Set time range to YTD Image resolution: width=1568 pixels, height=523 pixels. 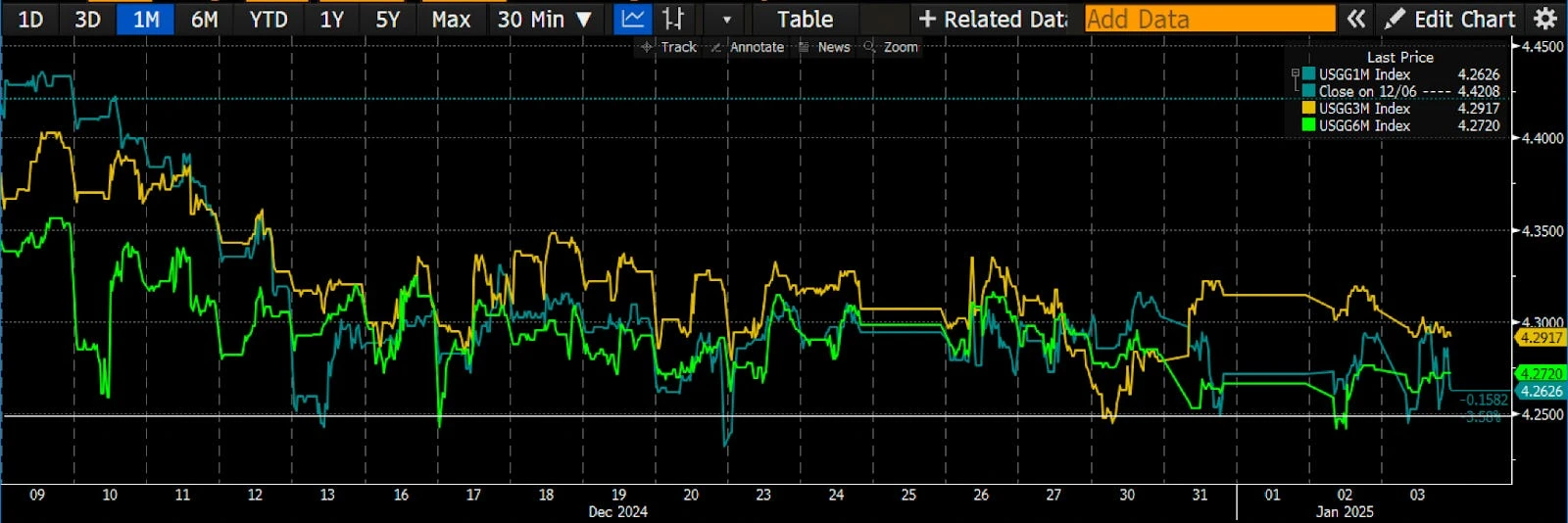pos(268,19)
